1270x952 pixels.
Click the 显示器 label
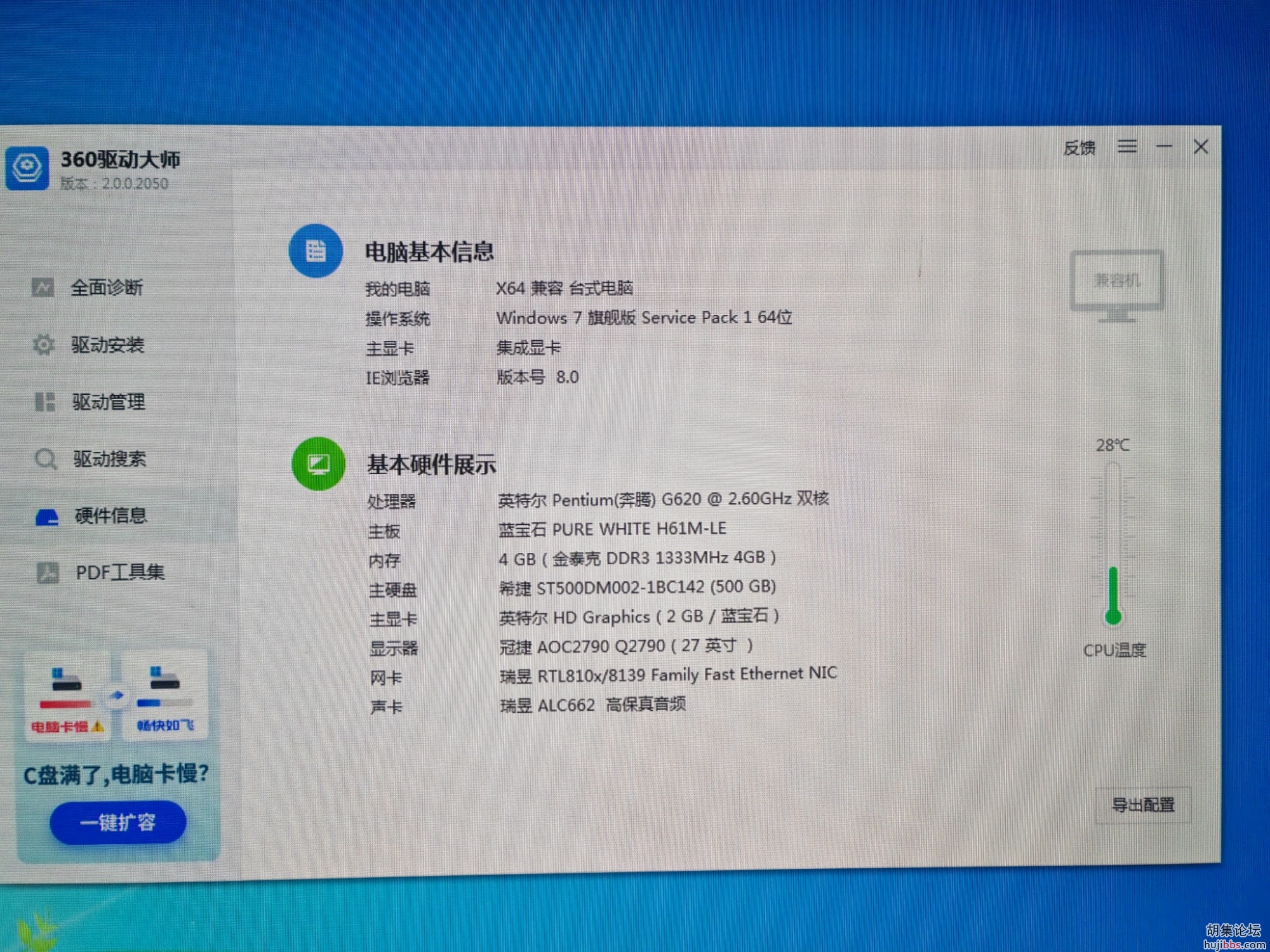click(394, 648)
